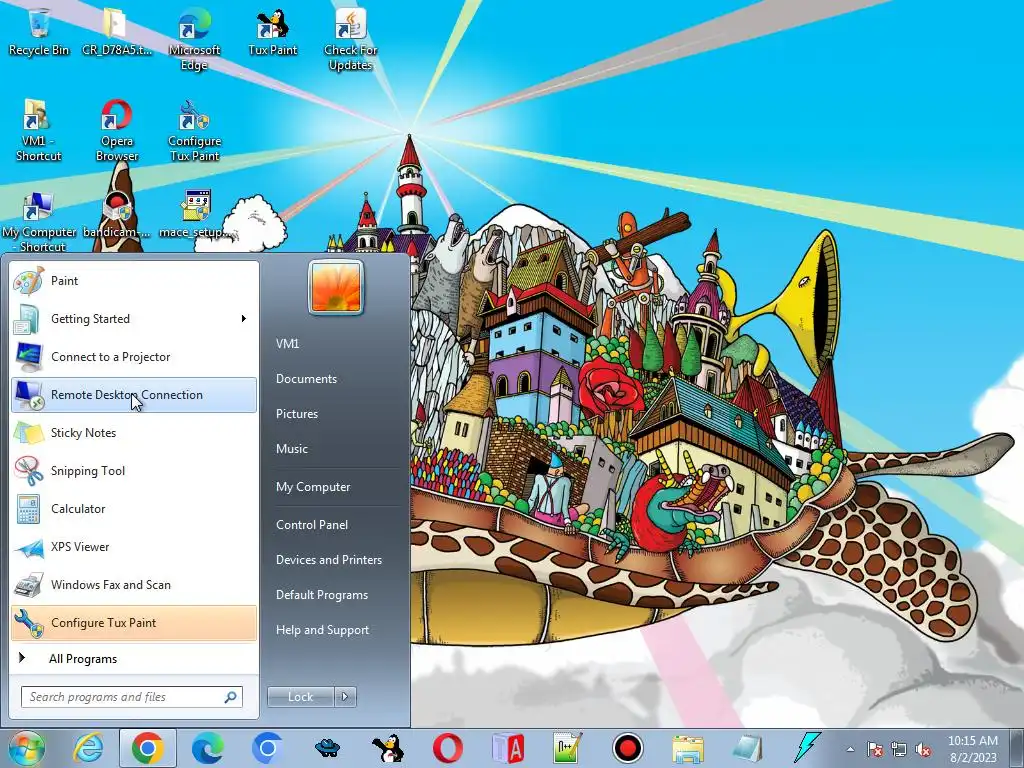Select mace_setup desktop icon

(x=195, y=216)
